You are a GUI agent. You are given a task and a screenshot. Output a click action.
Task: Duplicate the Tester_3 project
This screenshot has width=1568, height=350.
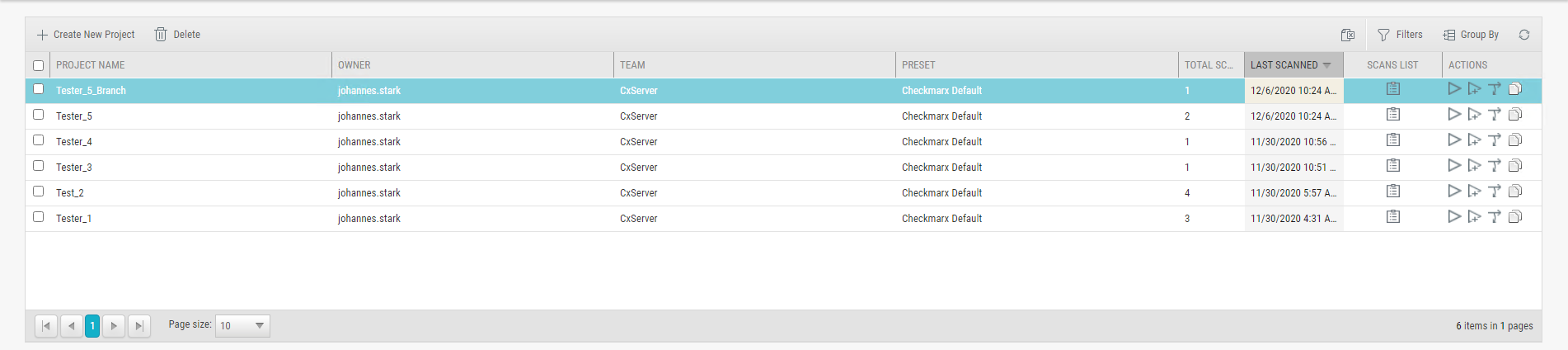[x=1515, y=166]
